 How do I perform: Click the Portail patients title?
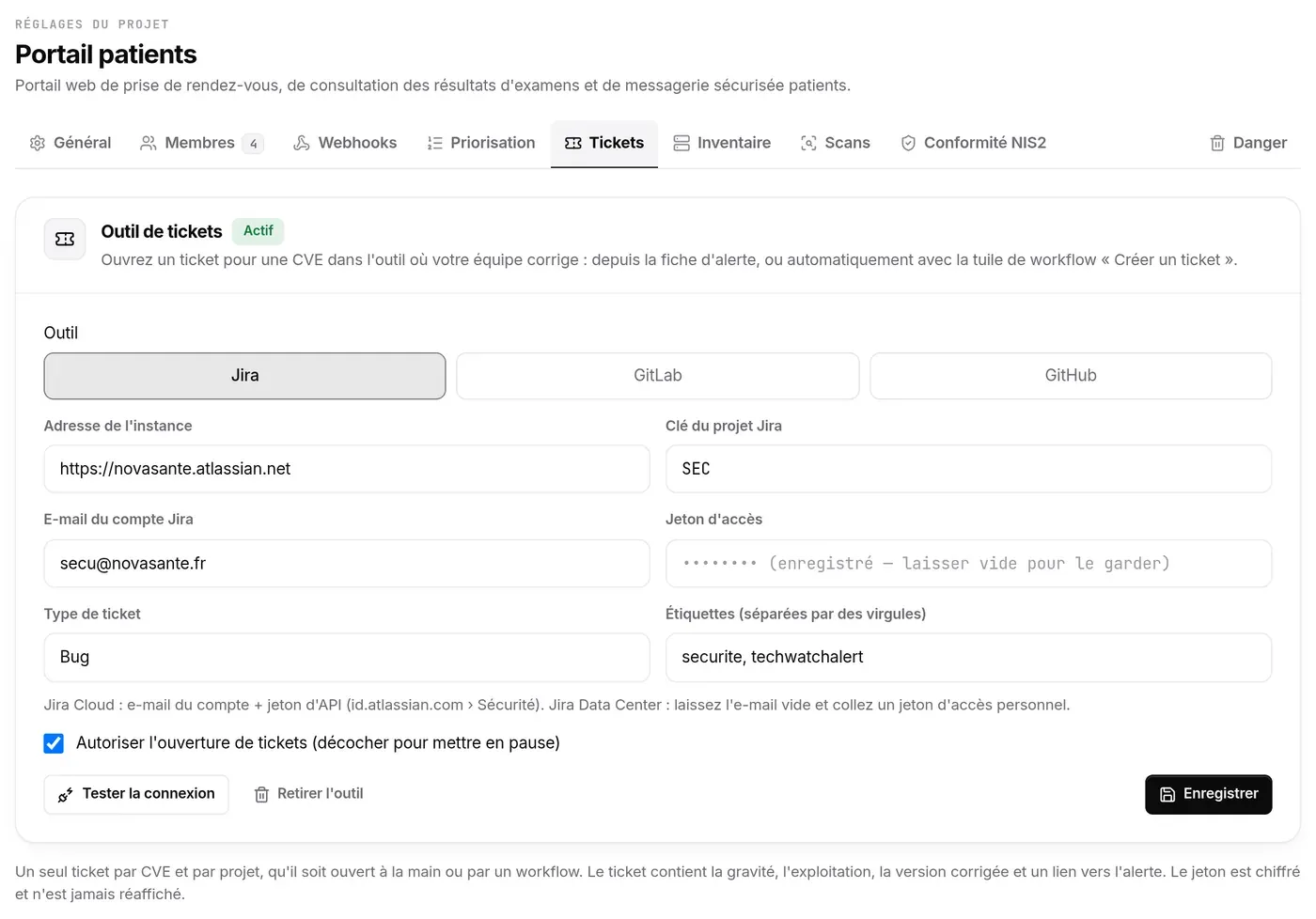click(x=106, y=55)
